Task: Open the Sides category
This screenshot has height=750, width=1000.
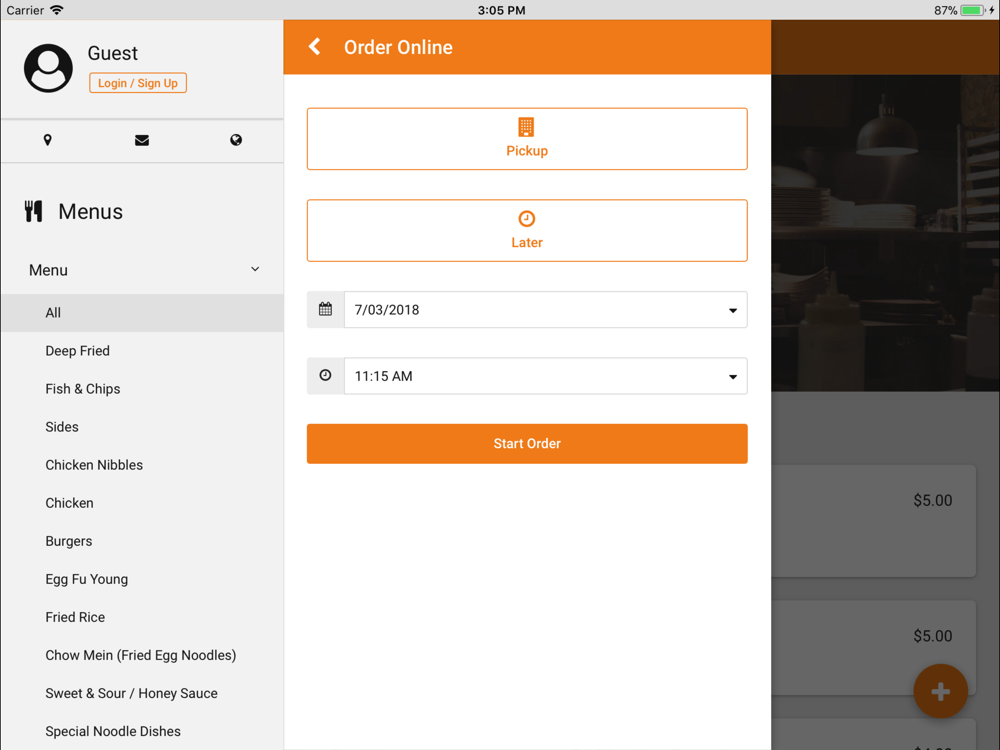Action: click(142, 427)
